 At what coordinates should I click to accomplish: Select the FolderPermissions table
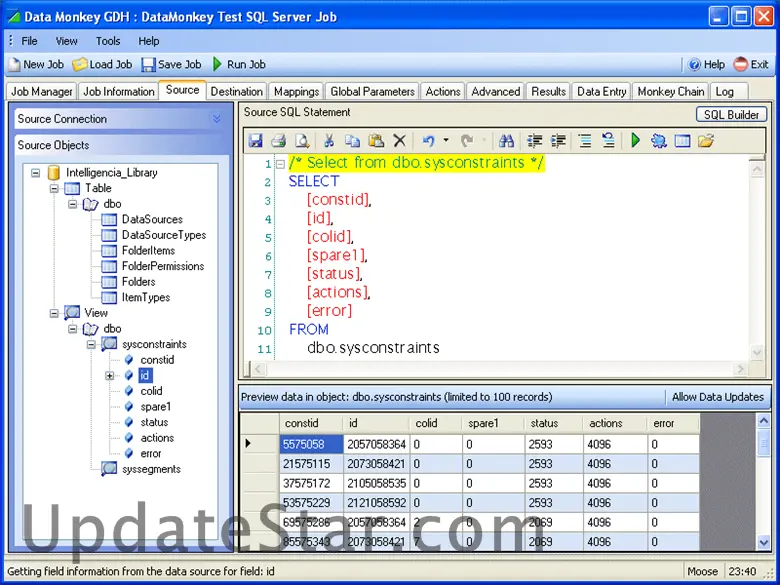[163, 266]
